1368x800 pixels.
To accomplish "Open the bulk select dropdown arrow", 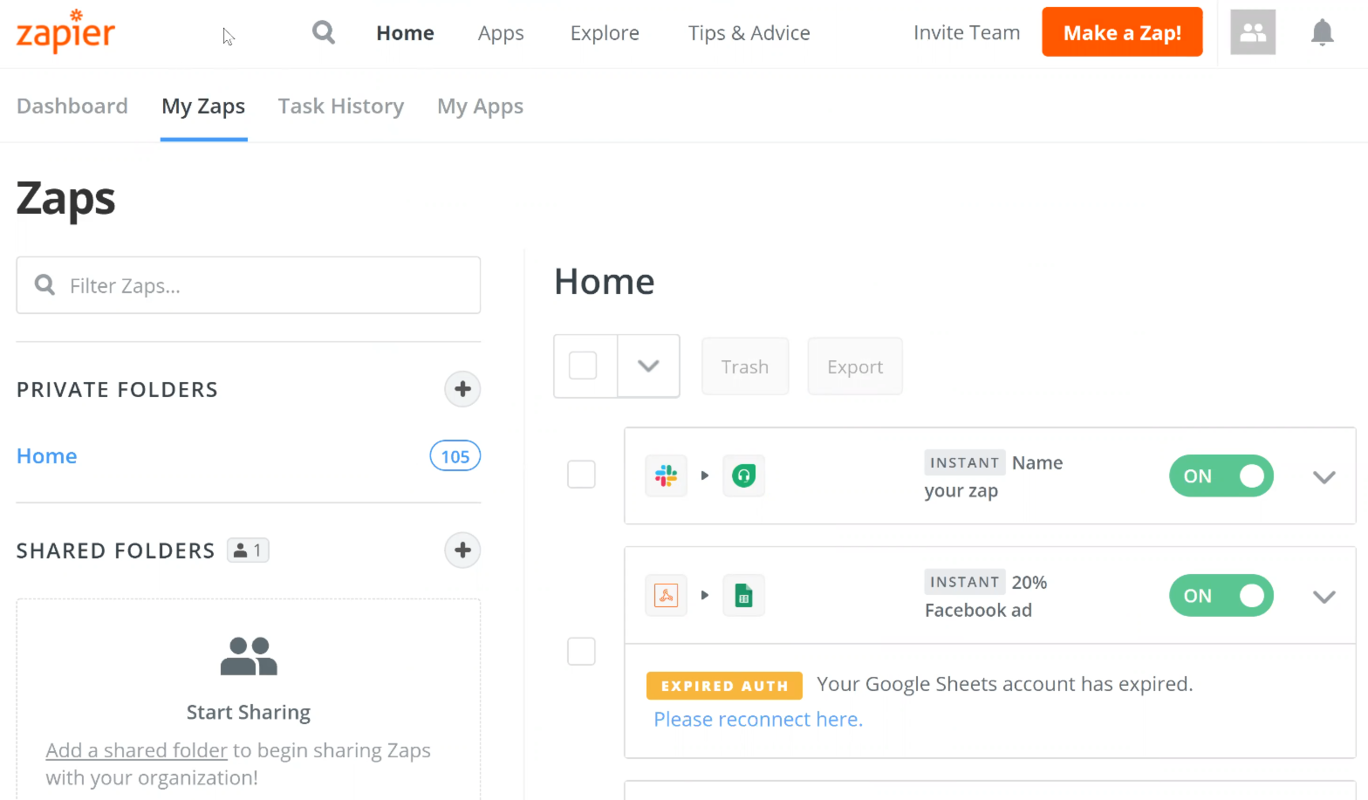I will tap(648, 366).
